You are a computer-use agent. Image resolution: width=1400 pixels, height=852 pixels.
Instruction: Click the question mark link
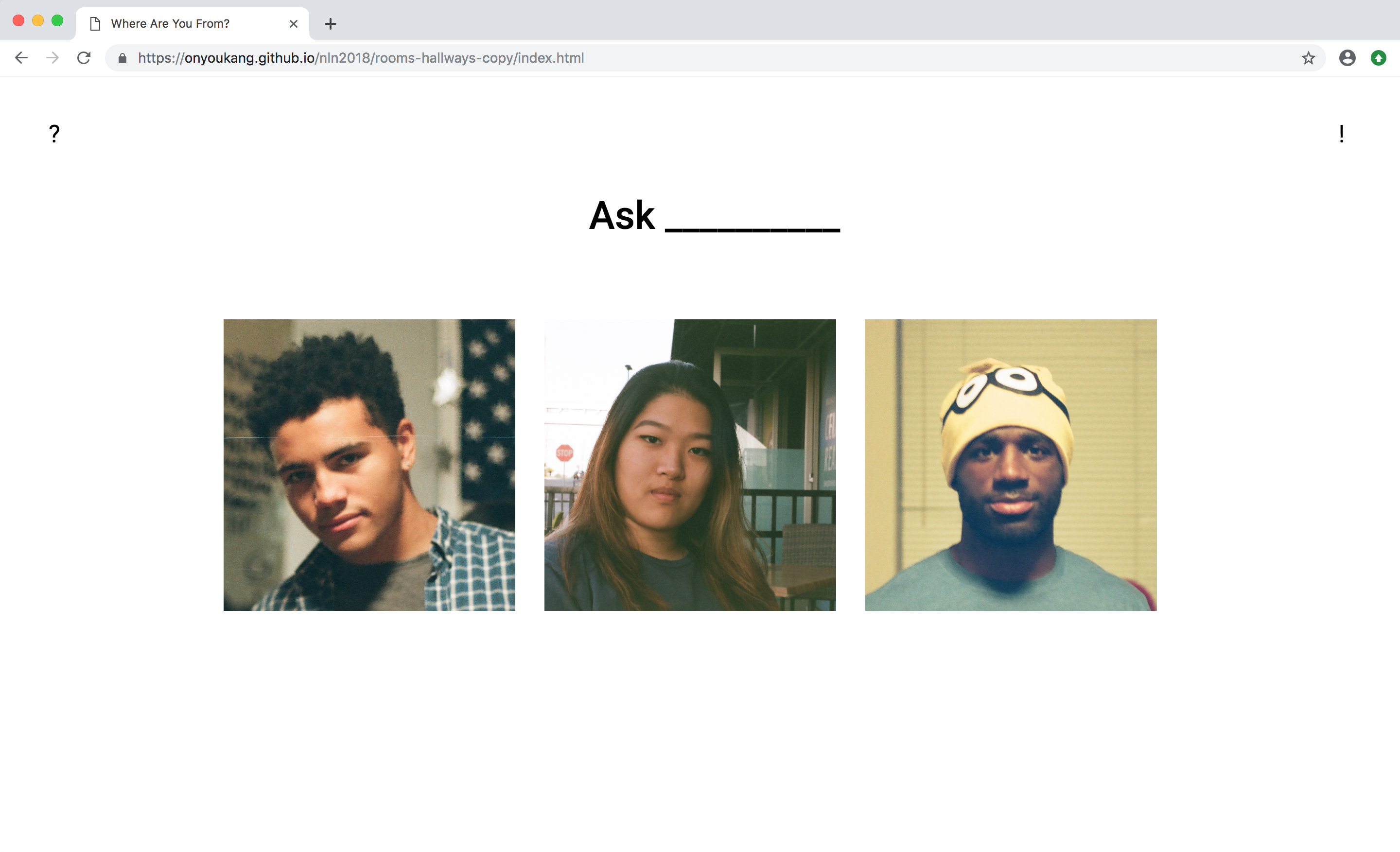click(x=54, y=134)
